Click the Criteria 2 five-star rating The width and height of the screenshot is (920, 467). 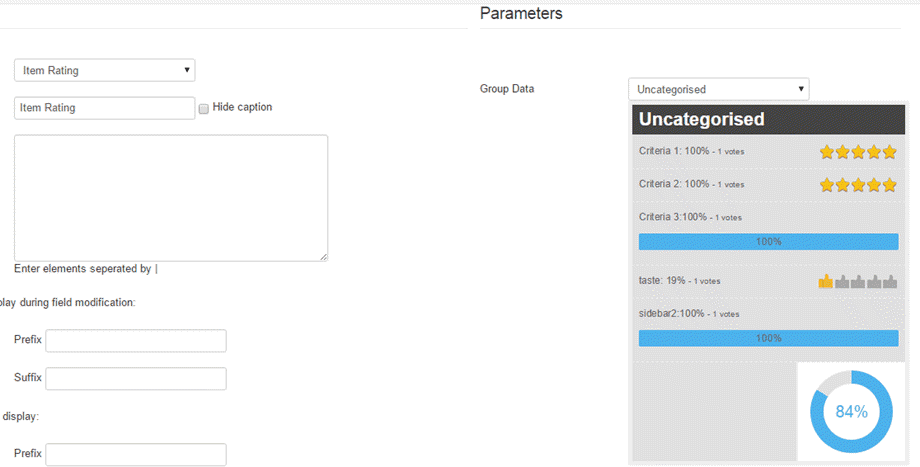pos(858,185)
